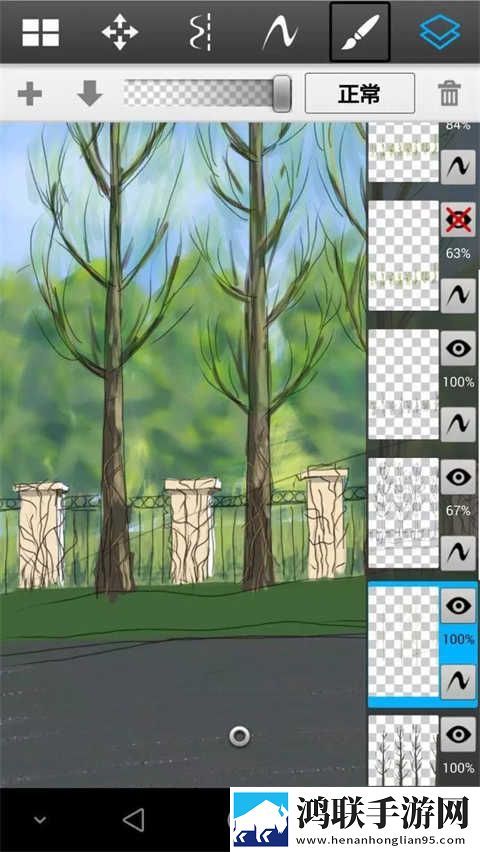
Task: Hide the bottom tree-trunk layer
Action: [458, 735]
